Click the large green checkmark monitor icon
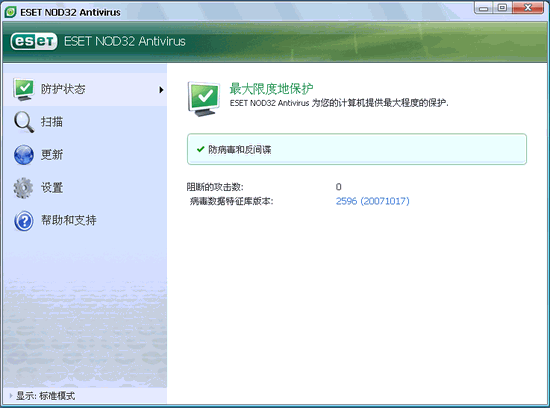 (204, 99)
